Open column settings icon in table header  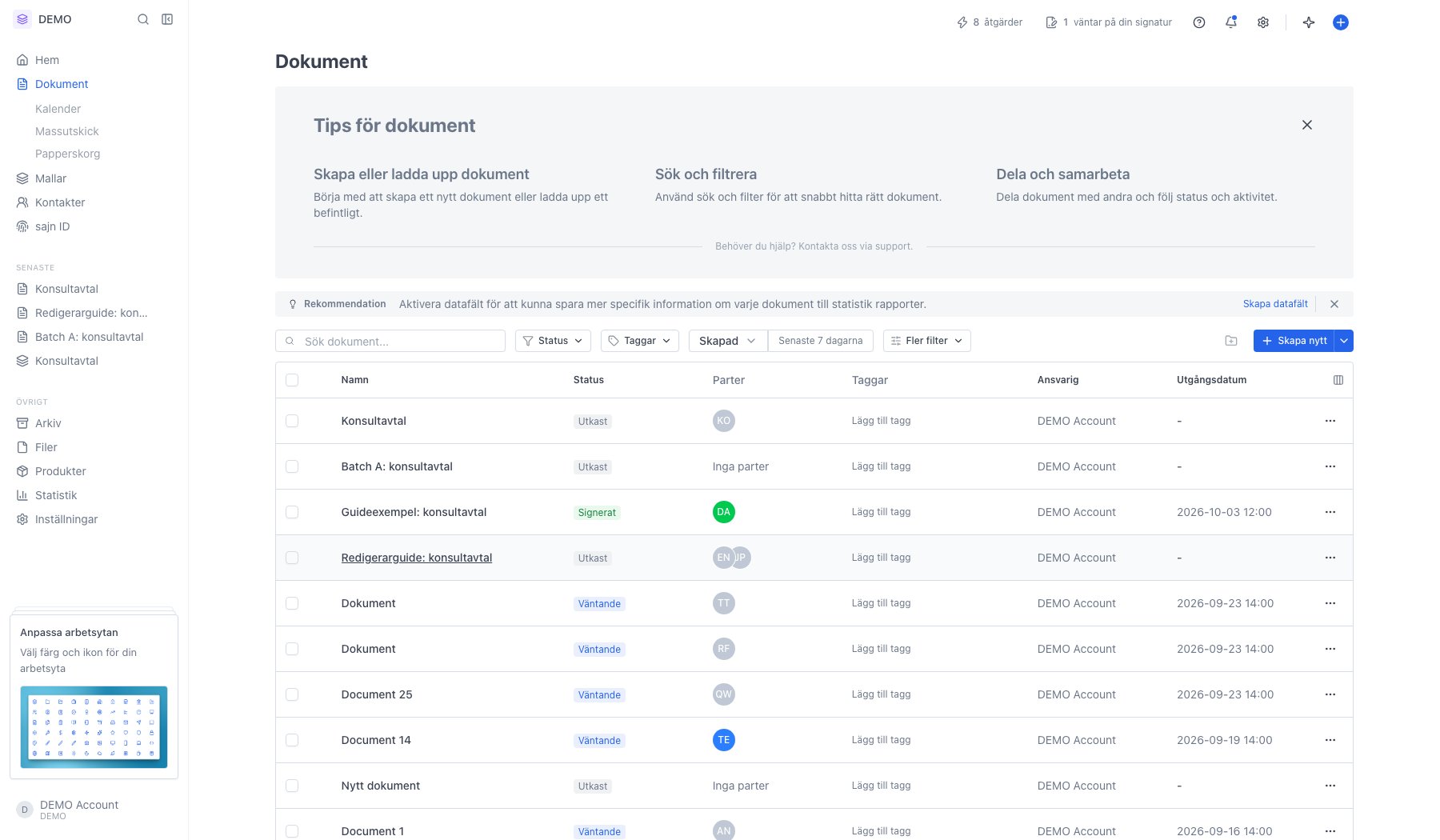(x=1338, y=380)
